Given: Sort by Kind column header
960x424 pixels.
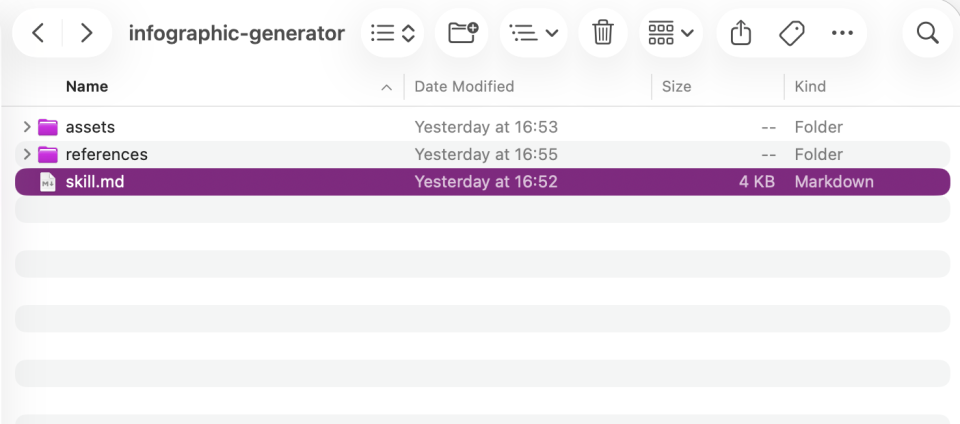Looking at the screenshot, I should 810,87.
